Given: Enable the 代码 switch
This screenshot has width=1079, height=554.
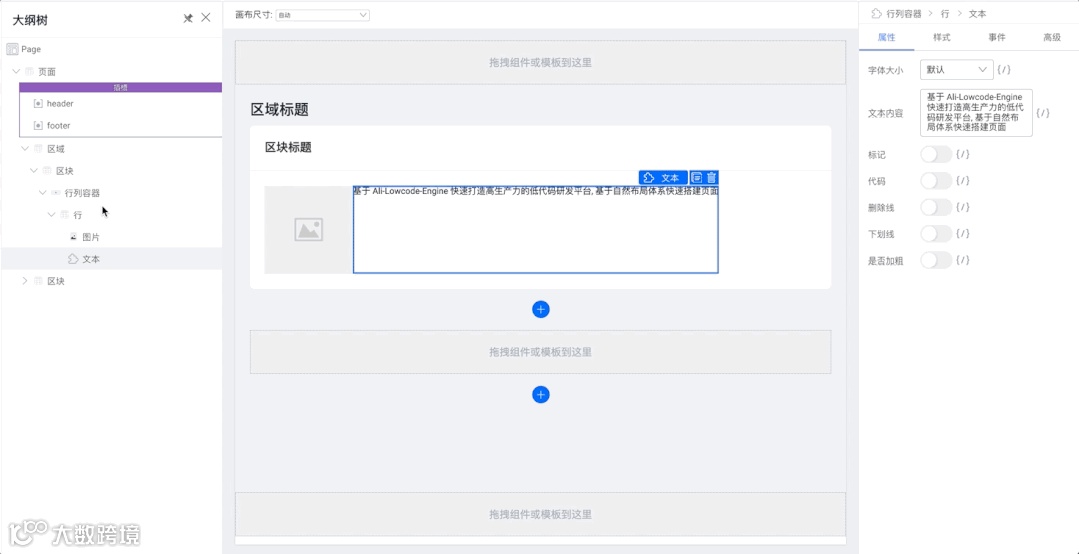Looking at the screenshot, I should coord(936,181).
